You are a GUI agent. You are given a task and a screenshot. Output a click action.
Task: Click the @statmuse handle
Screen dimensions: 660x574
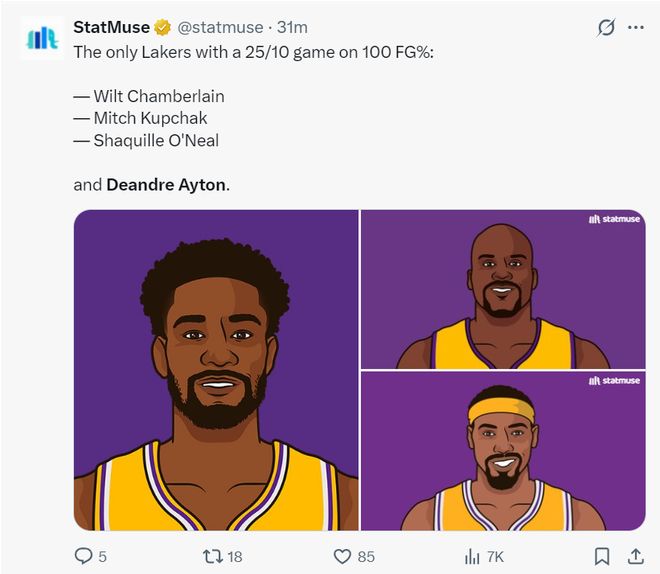pyautogui.click(x=220, y=27)
